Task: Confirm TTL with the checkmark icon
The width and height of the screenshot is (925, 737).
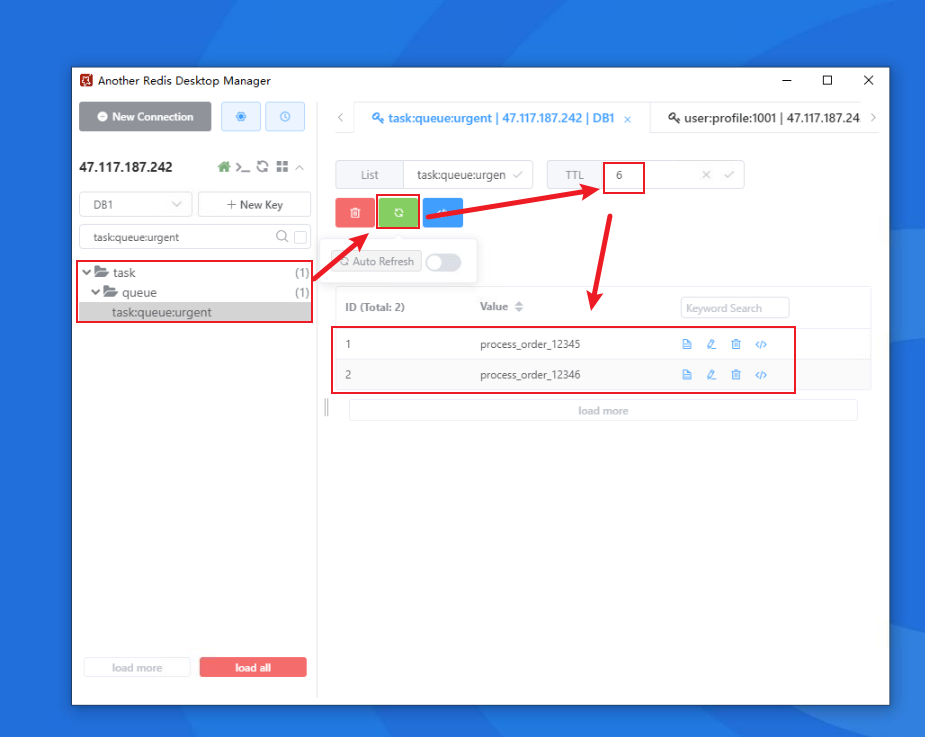Action: point(729,175)
